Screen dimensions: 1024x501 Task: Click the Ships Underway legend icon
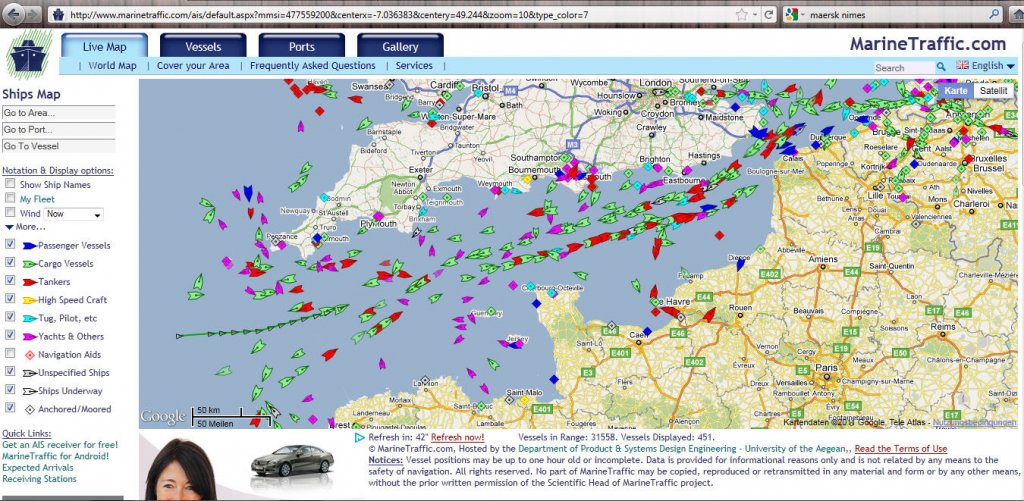coord(29,391)
